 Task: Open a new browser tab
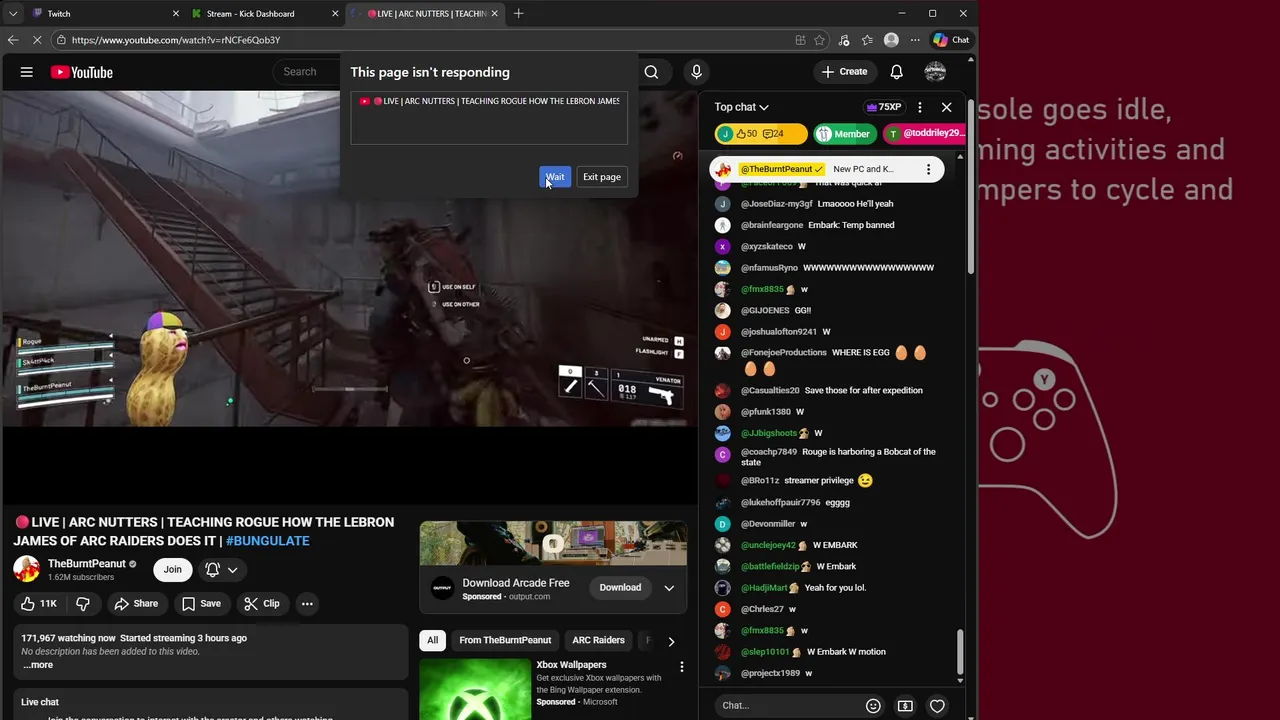point(518,14)
